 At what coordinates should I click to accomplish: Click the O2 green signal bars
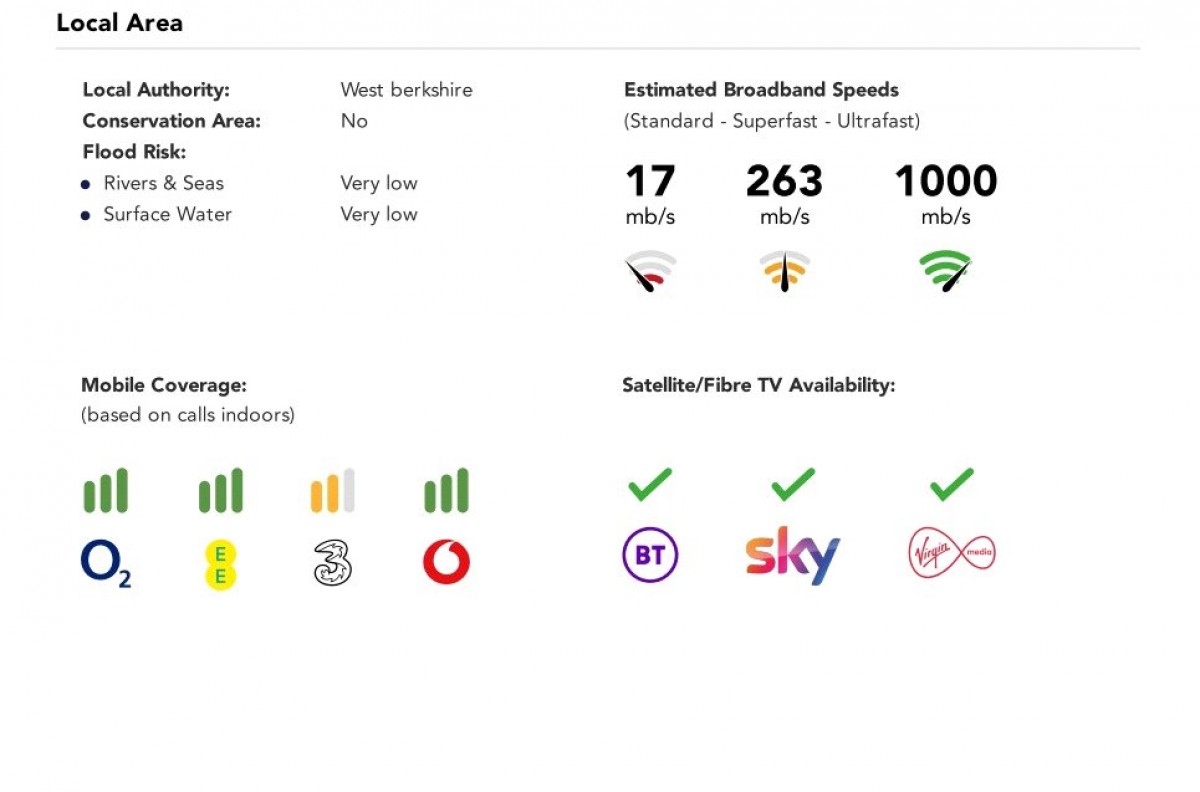[105, 491]
